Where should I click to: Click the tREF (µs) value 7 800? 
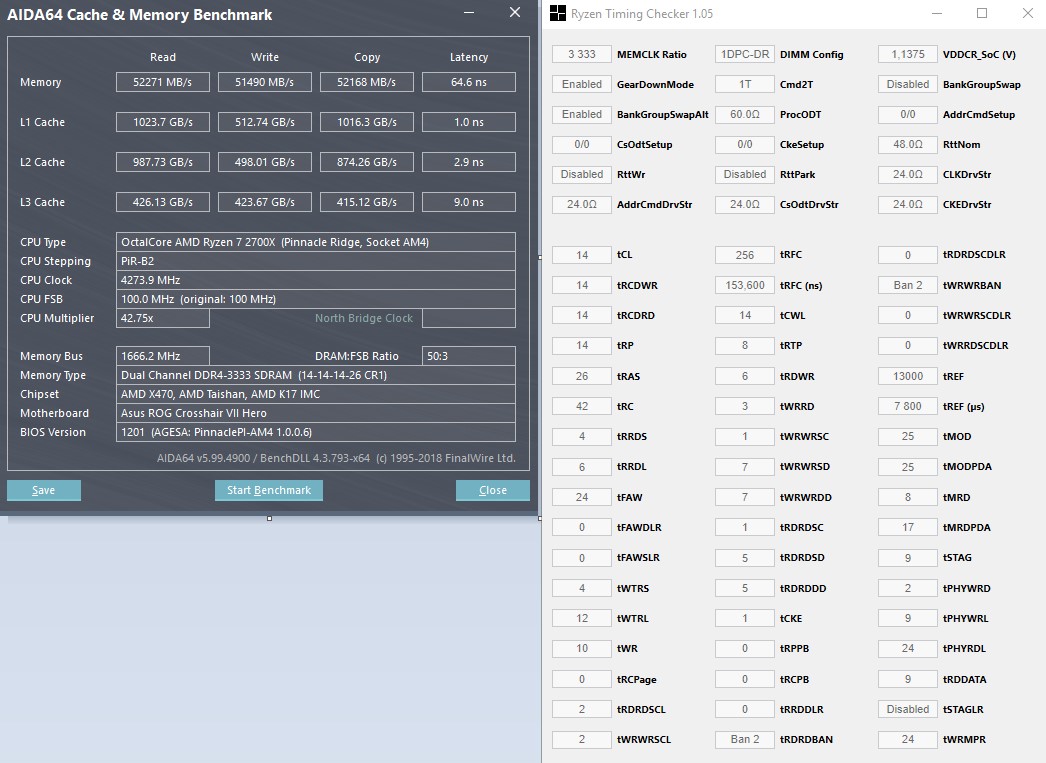908,406
